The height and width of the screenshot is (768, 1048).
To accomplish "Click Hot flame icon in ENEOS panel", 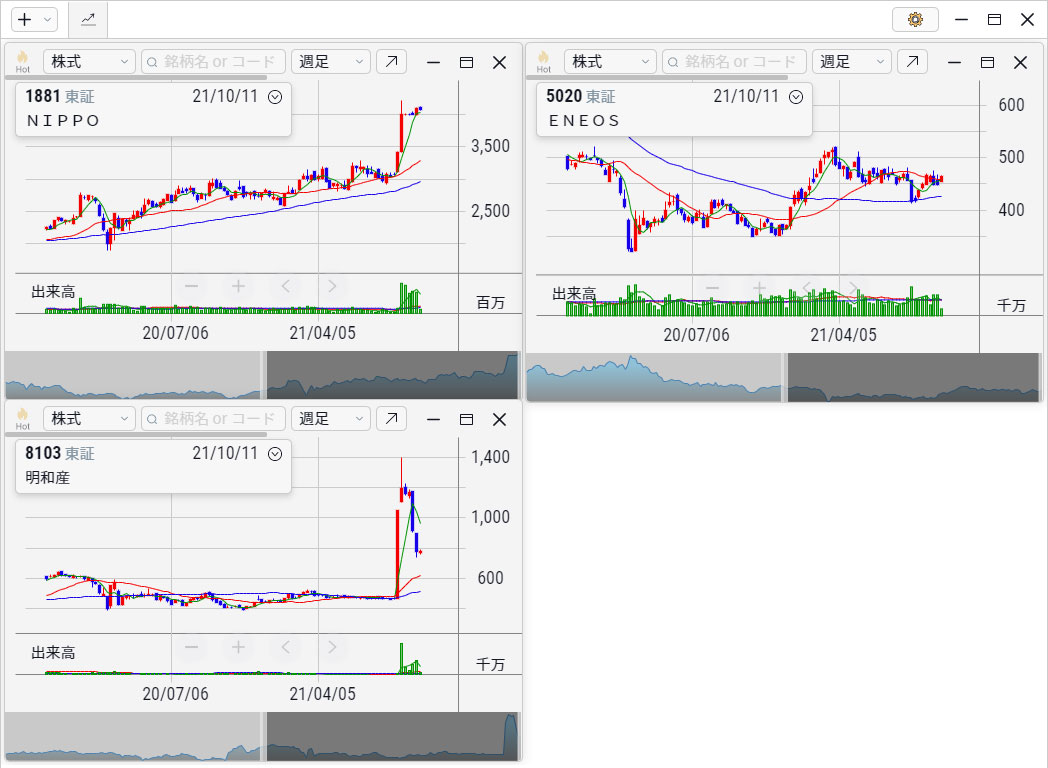I will (x=543, y=61).
